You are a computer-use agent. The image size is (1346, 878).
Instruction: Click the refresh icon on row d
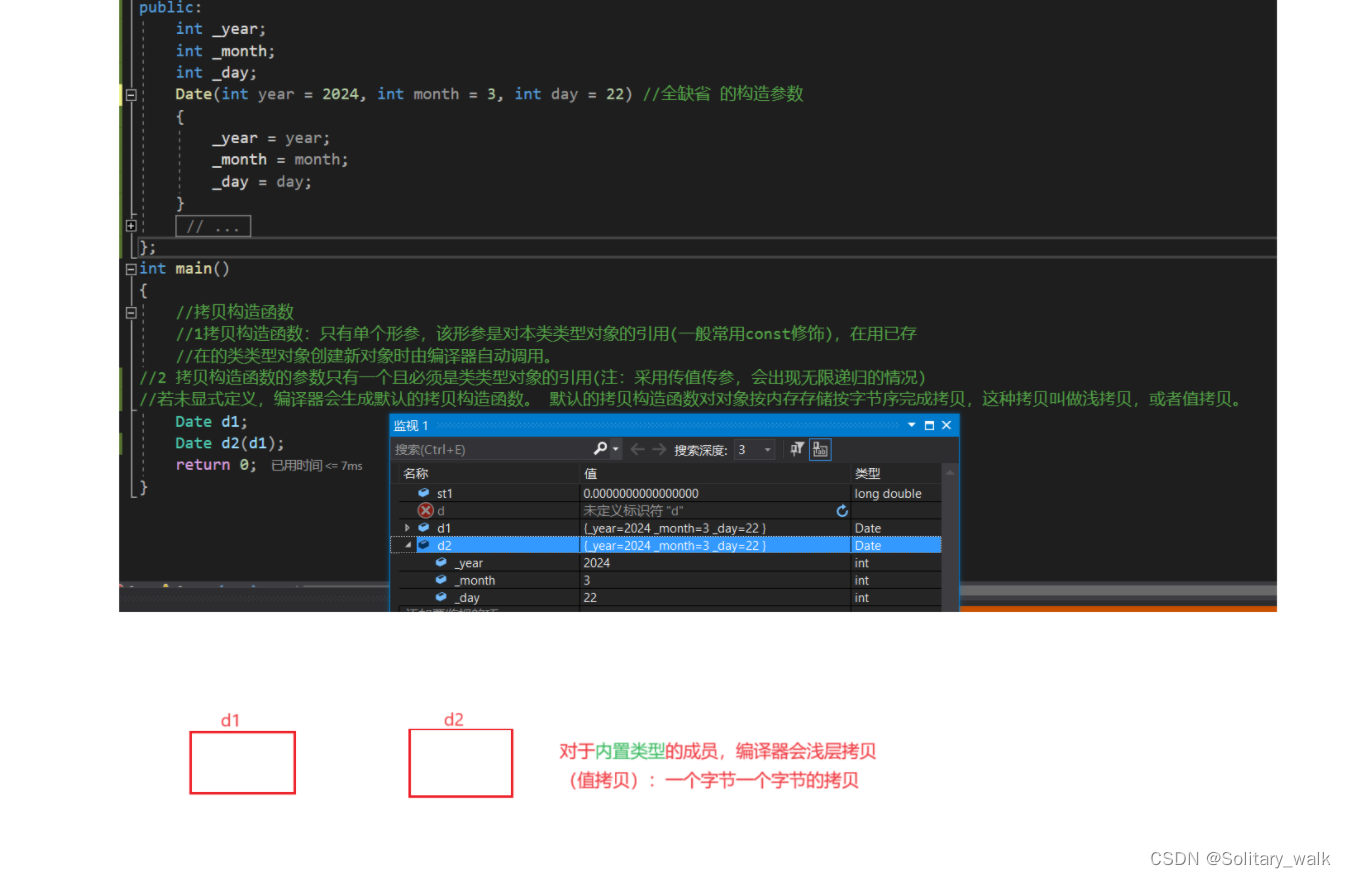(842, 510)
